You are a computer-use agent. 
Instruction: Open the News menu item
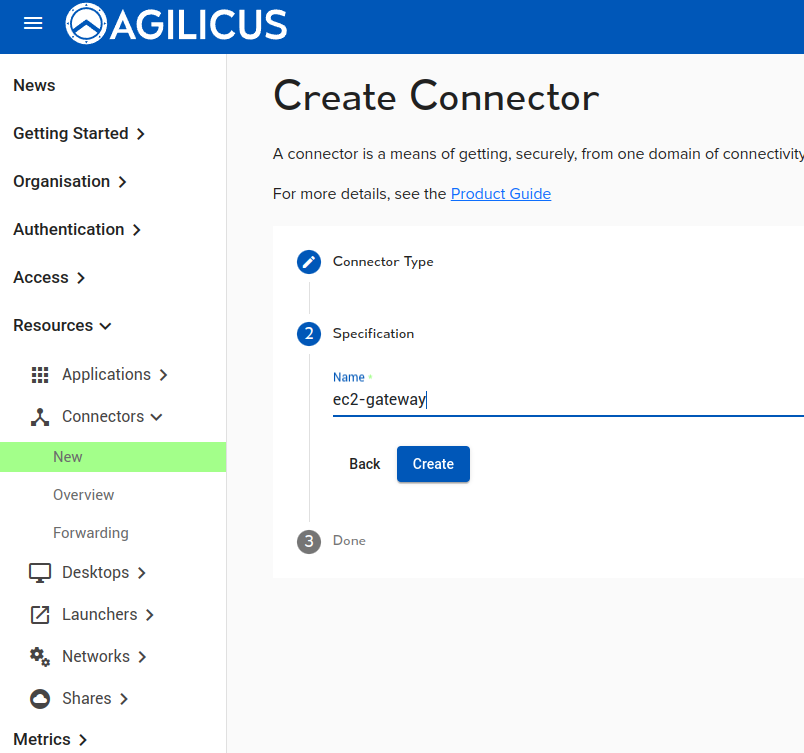(34, 85)
